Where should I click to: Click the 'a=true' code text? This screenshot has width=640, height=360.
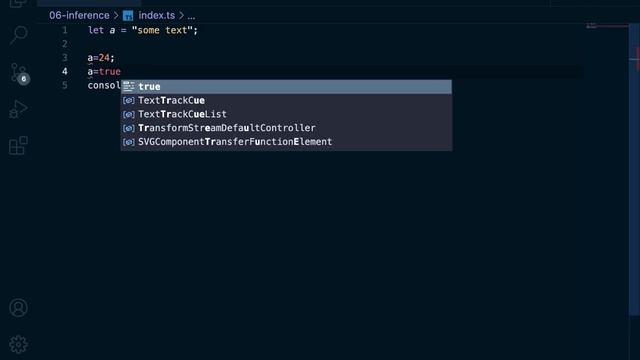click(104, 72)
